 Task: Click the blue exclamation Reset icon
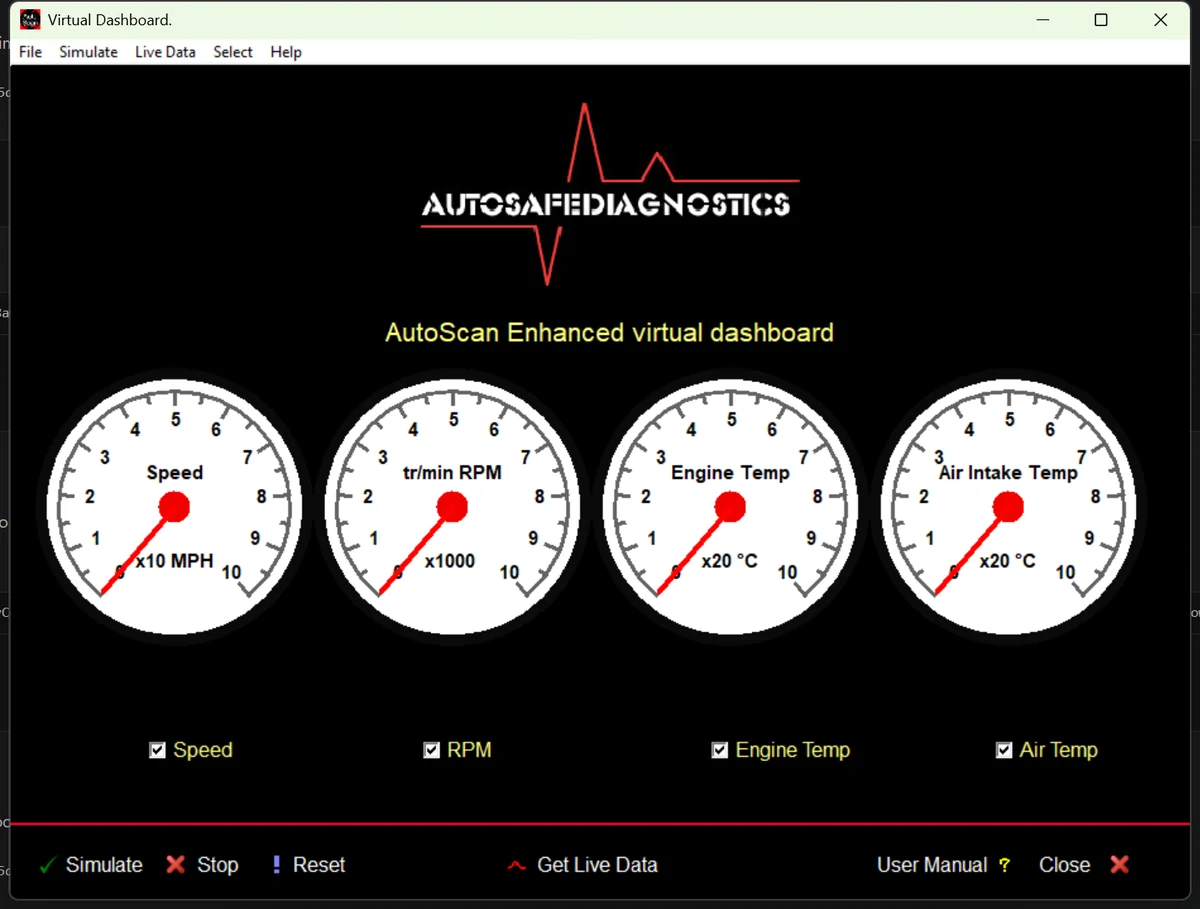click(x=277, y=864)
